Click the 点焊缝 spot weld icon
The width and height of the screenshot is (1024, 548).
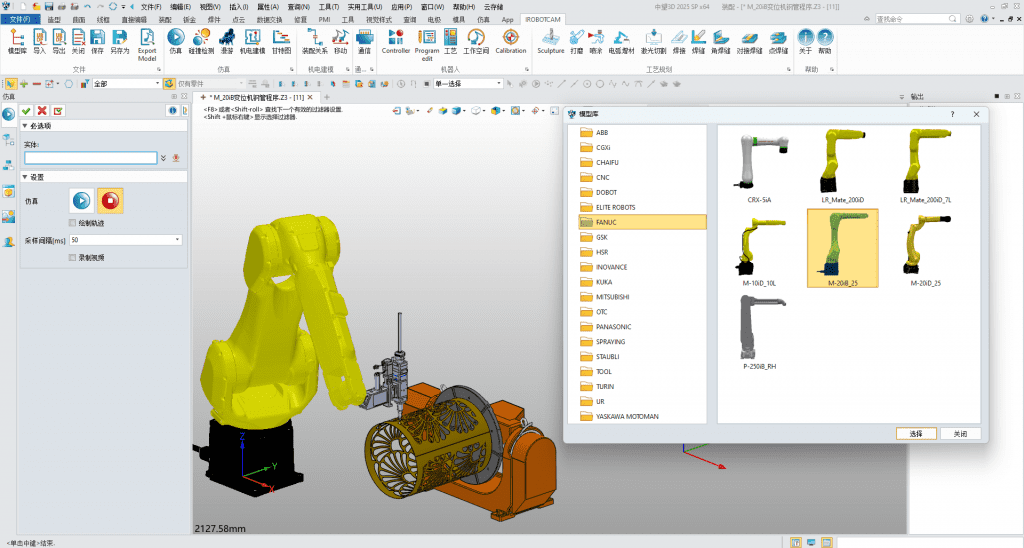[x=778, y=40]
